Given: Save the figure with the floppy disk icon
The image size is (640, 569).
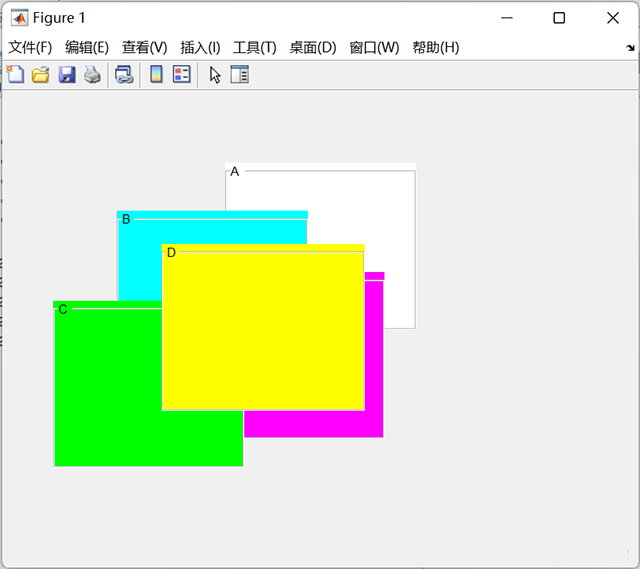Looking at the screenshot, I should pos(67,75).
